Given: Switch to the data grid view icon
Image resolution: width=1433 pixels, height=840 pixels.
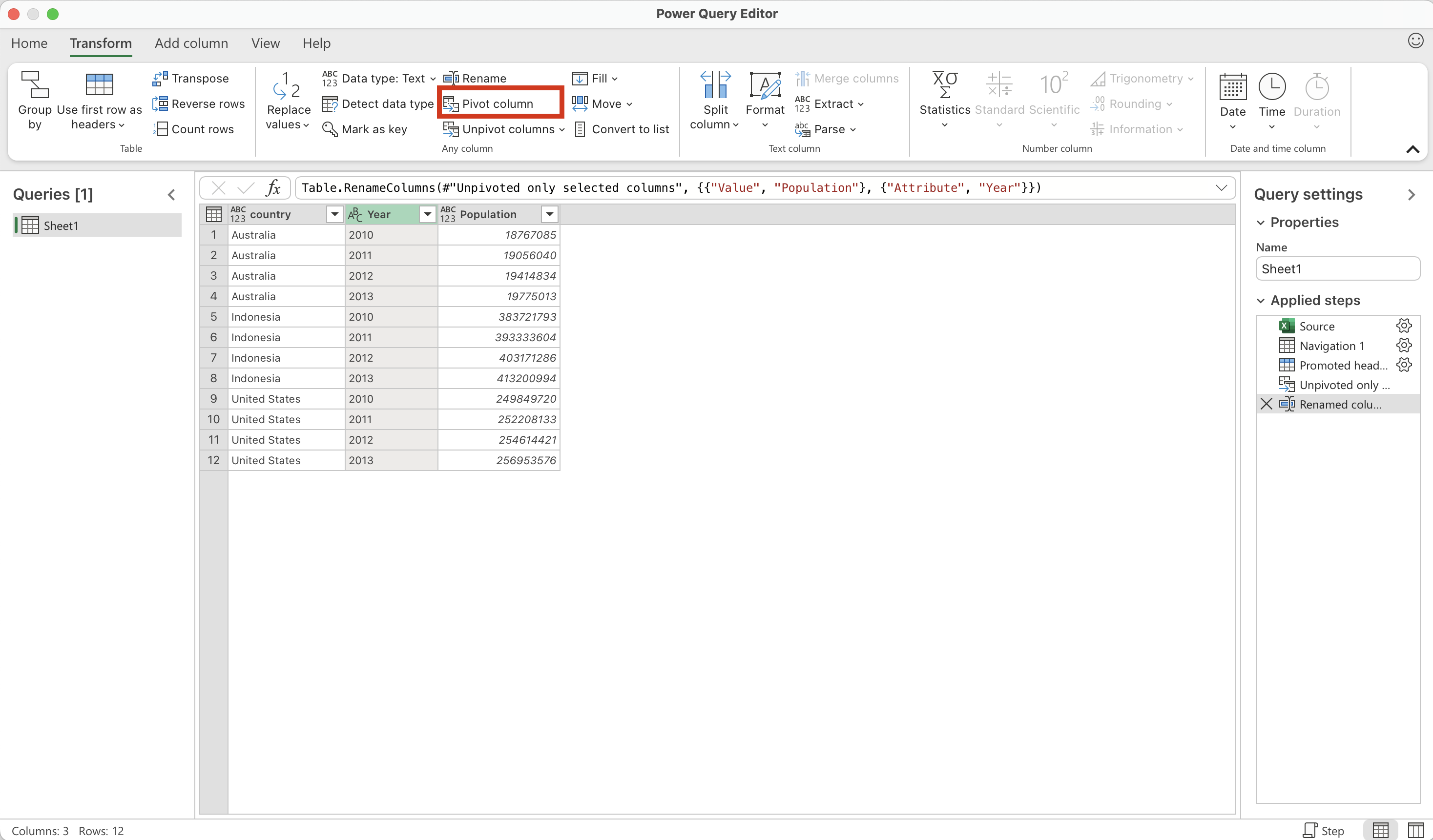Looking at the screenshot, I should click(x=1380, y=830).
